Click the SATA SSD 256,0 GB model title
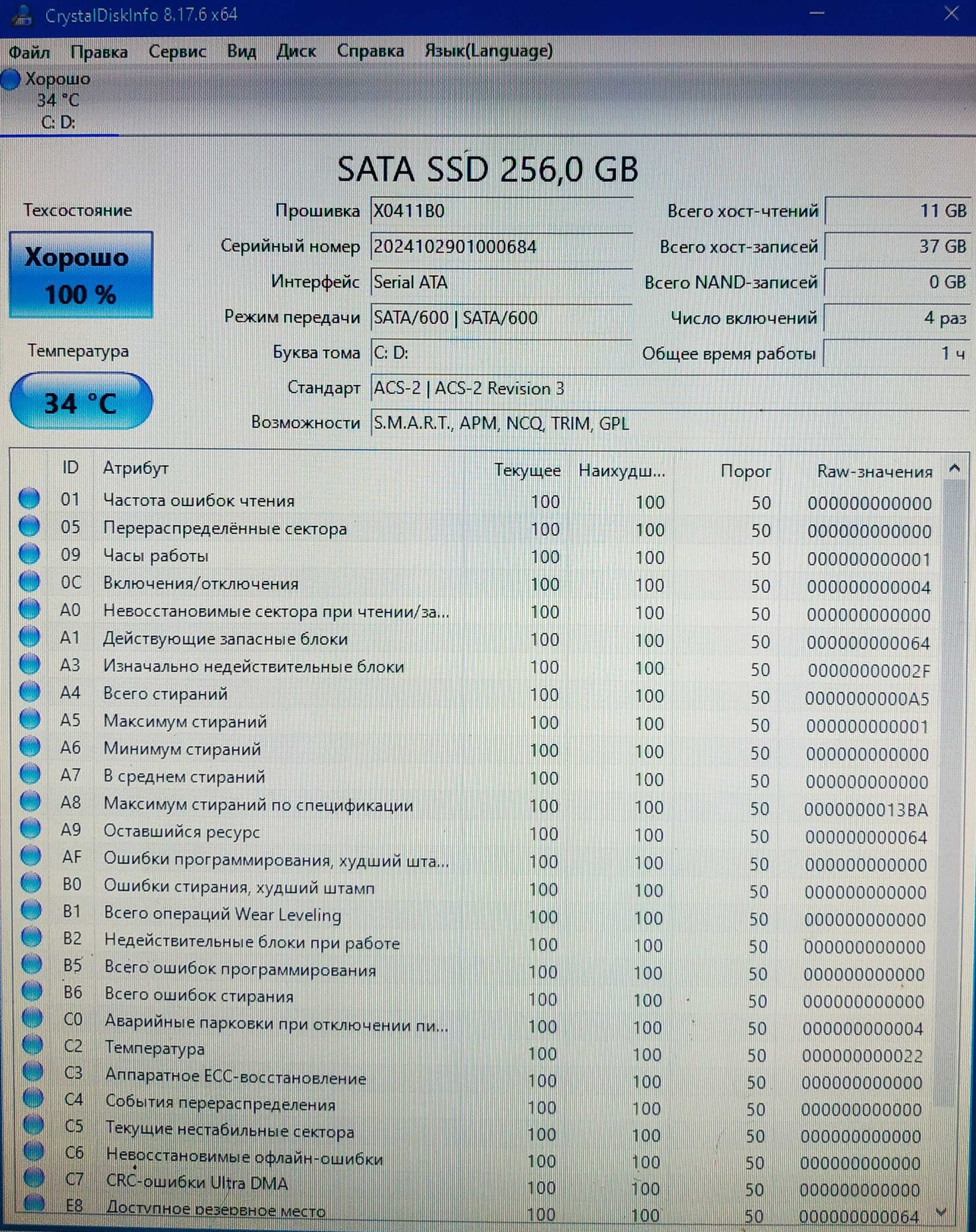 [488, 169]
